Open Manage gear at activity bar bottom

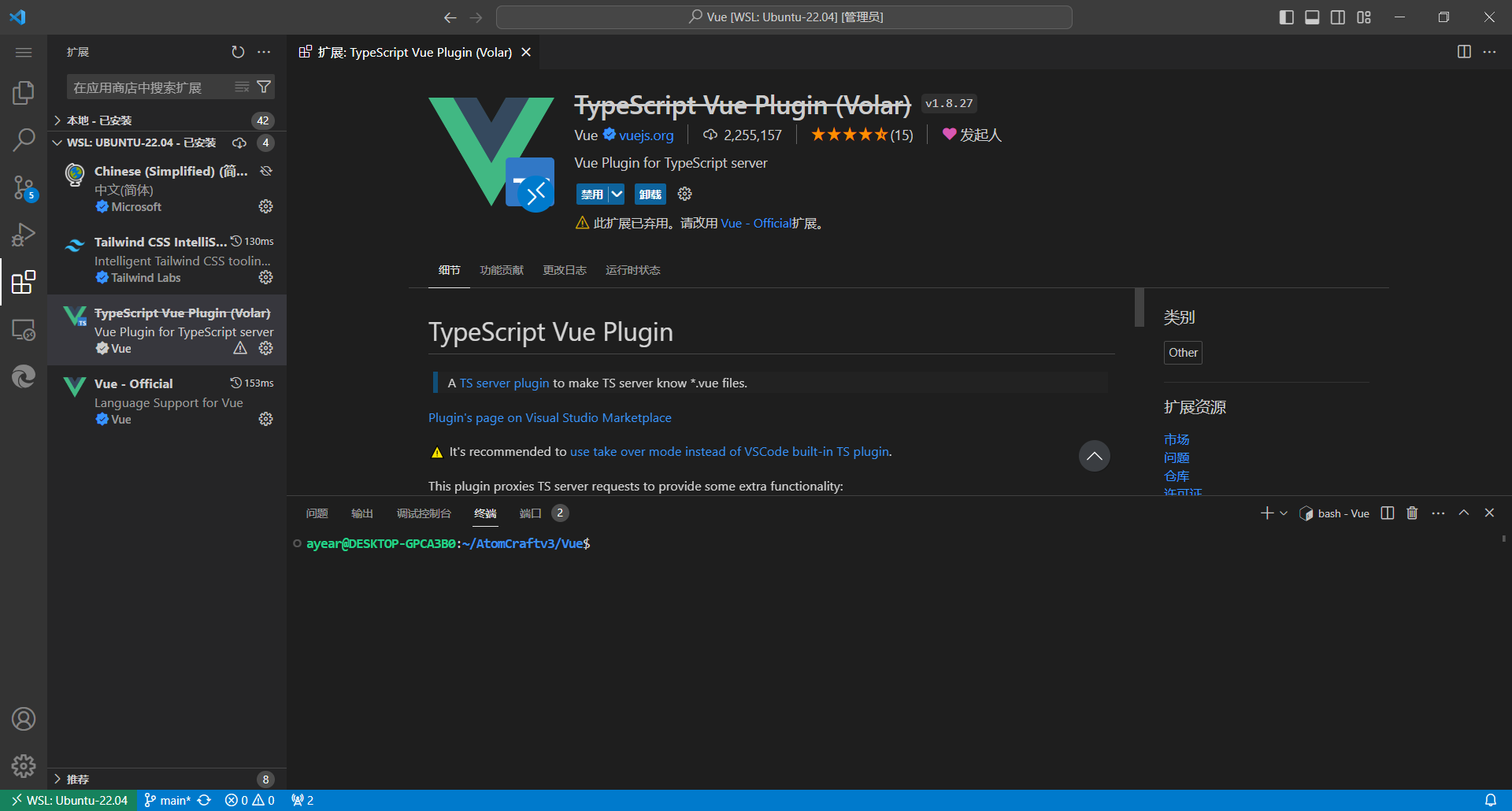24,765
